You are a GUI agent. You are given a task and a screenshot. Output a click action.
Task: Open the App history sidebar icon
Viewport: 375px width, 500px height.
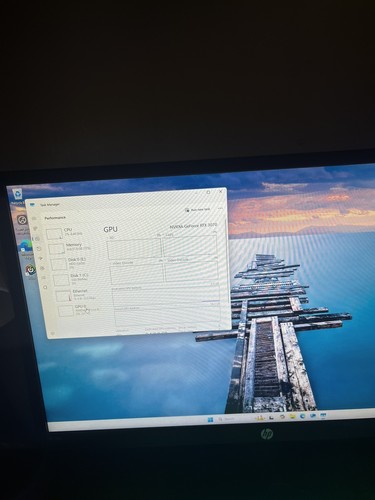click(x=39, y=248)
